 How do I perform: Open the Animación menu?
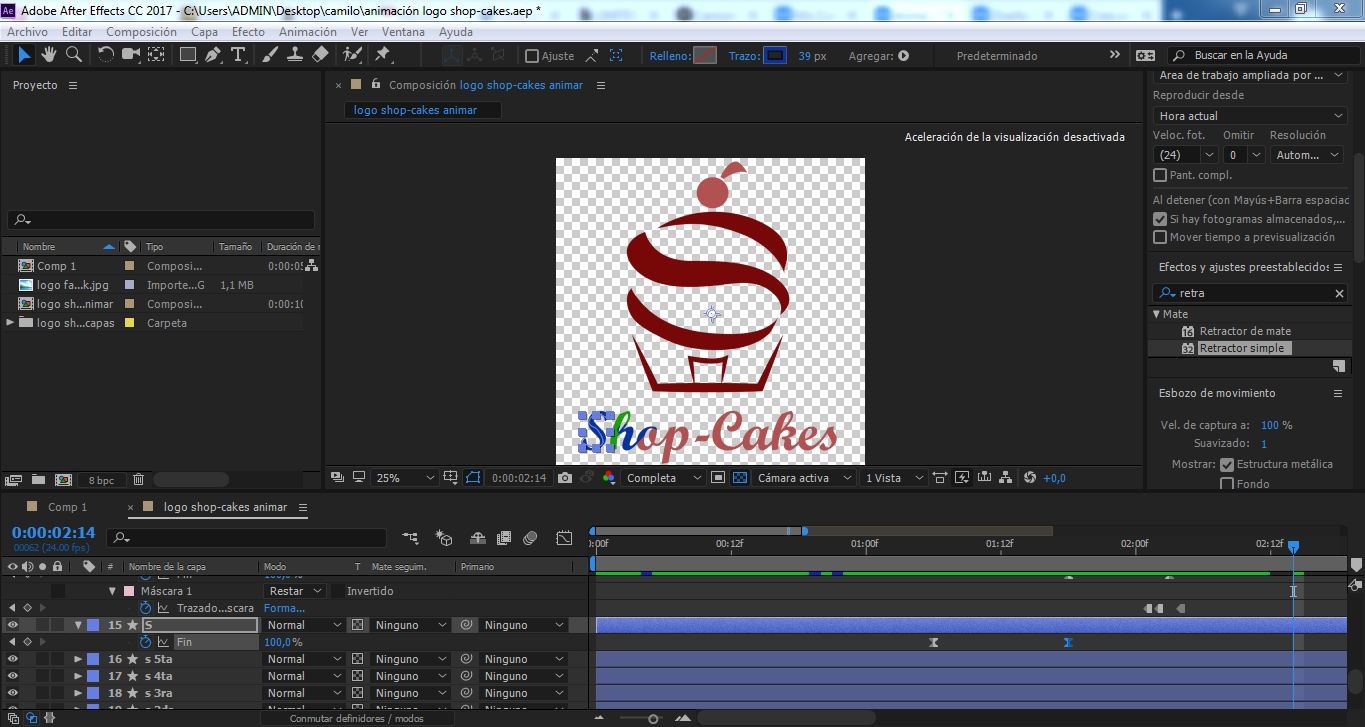(307, 32)
